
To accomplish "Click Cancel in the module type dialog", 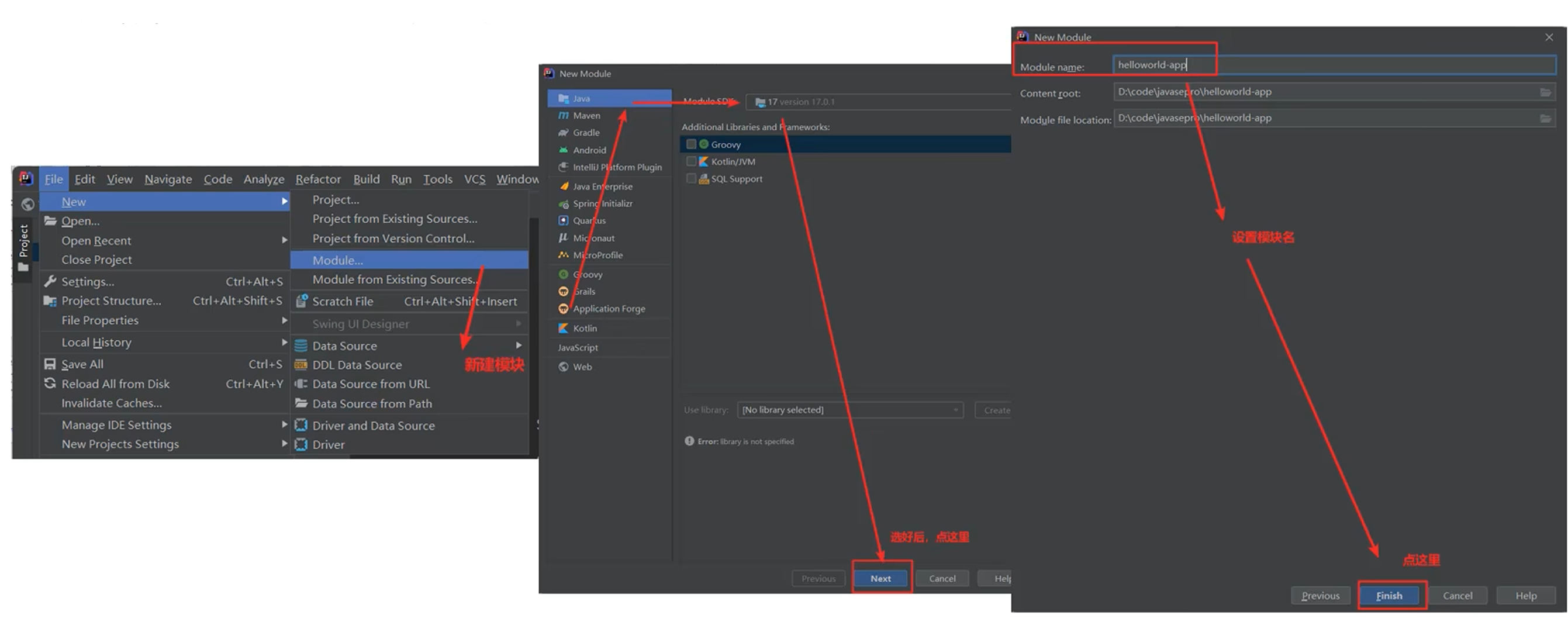I will pyautogui.click(x=942, y=578).
